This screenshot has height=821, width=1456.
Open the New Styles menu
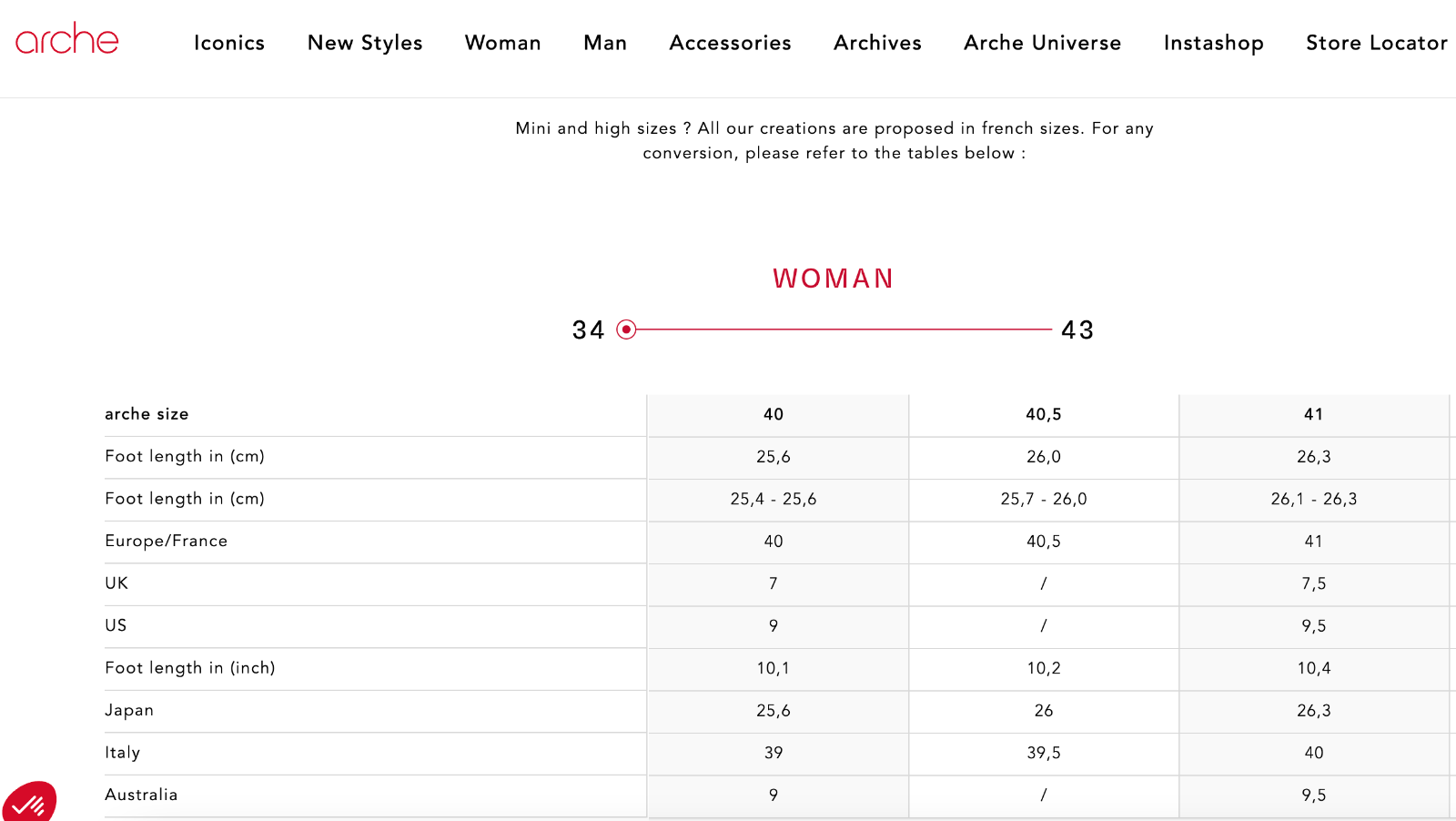365,43
